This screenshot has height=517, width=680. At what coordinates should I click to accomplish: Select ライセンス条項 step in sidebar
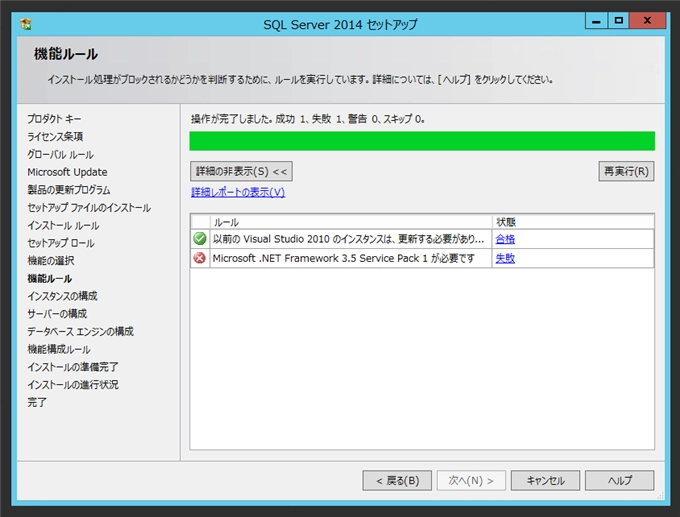pos(55,137)
